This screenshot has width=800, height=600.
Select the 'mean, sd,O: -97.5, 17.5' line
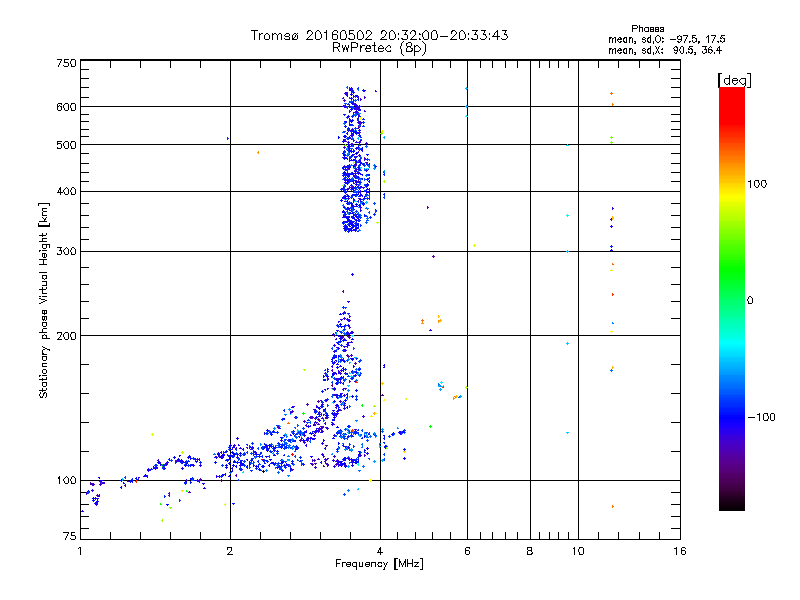coord(666,39)
